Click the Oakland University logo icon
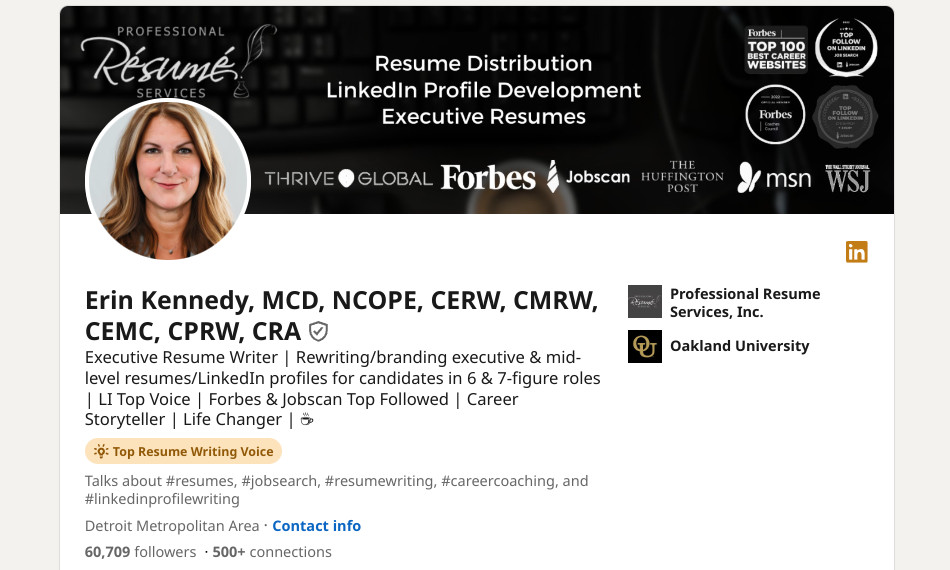Screen dimensions: 950x570 click(x=645, y=346)
